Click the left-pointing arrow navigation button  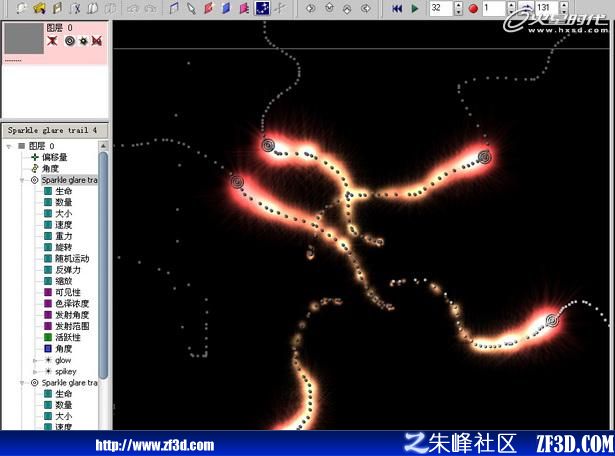coord(366,8)
